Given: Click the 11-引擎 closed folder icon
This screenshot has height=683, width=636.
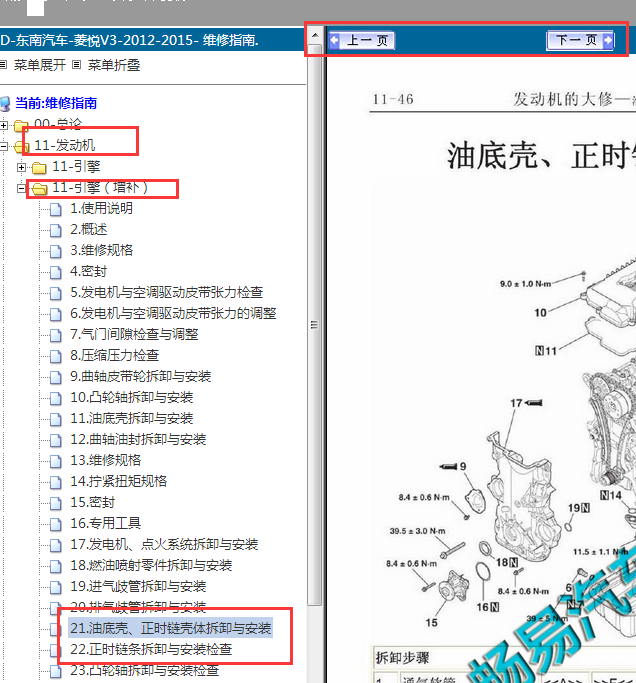Looking at the screenshot, I should tap(39, 168).
